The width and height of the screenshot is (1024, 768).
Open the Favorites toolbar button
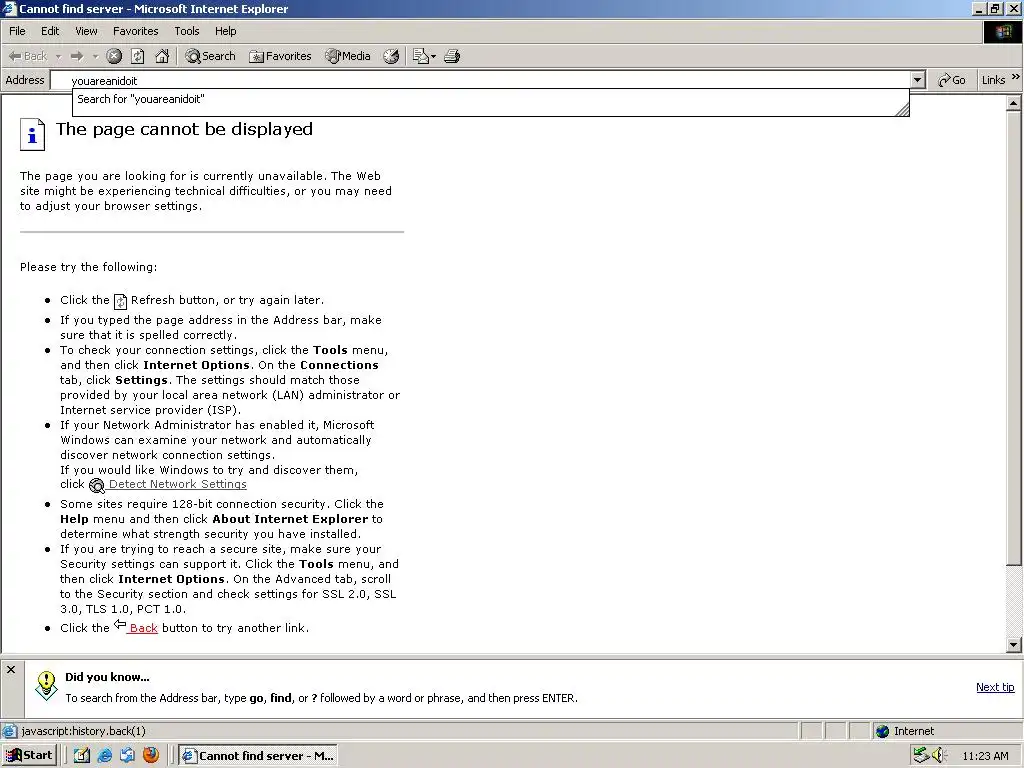280,56
